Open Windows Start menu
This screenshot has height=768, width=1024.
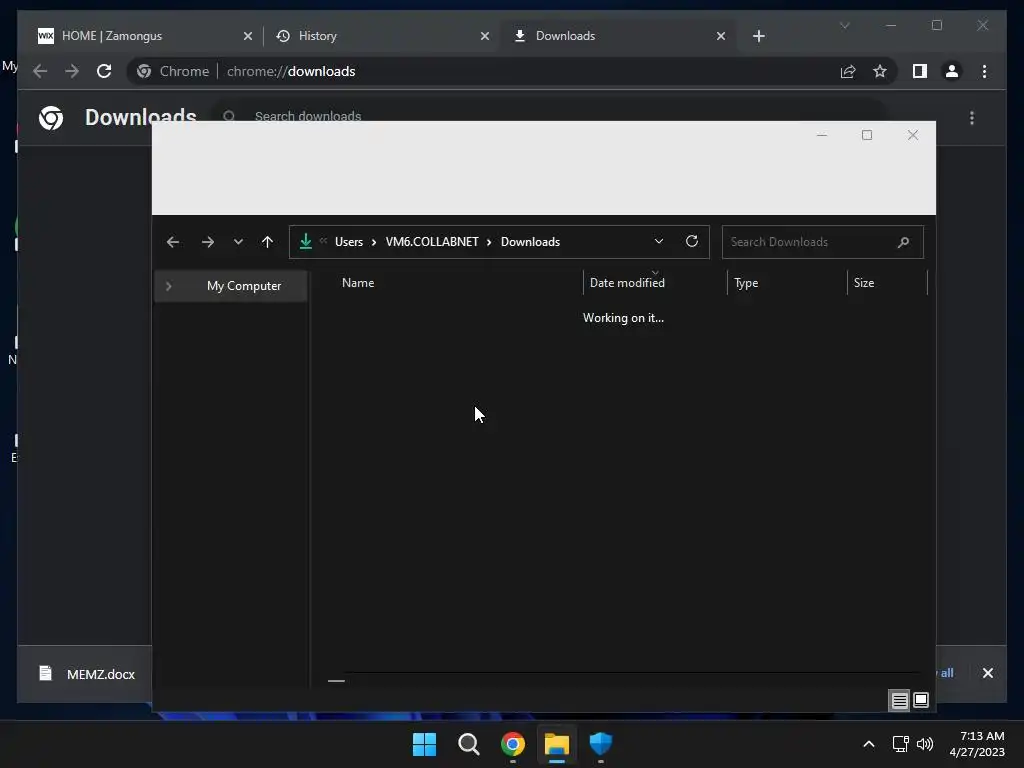(x=424, y=744)
